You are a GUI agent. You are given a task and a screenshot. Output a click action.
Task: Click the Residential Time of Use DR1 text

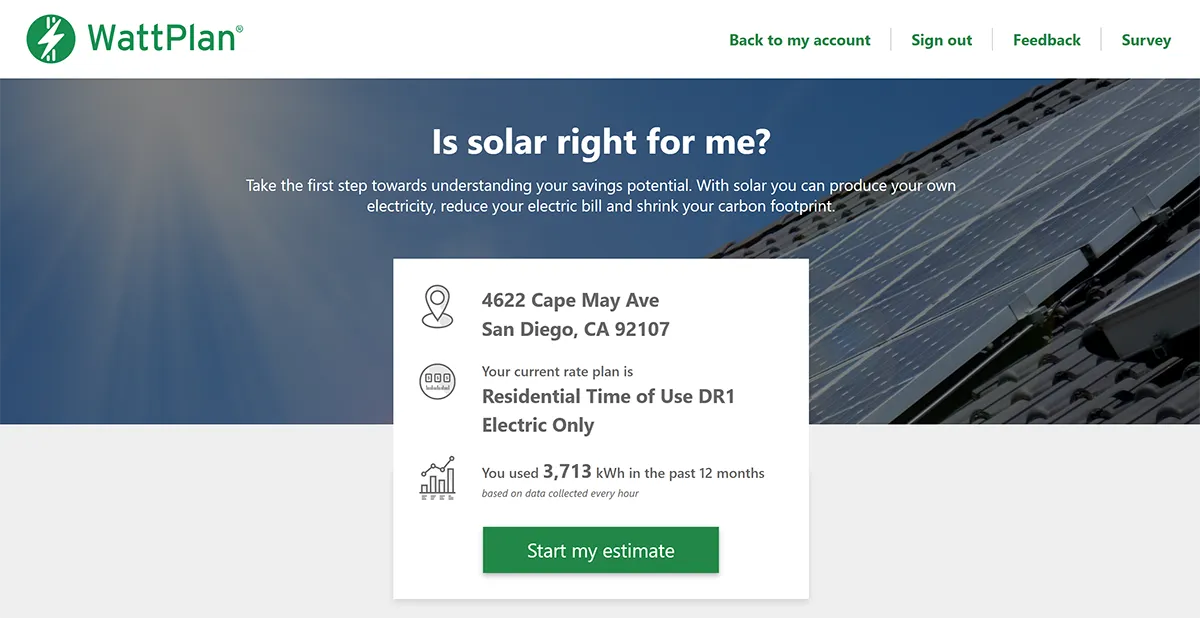coord(608,396)
